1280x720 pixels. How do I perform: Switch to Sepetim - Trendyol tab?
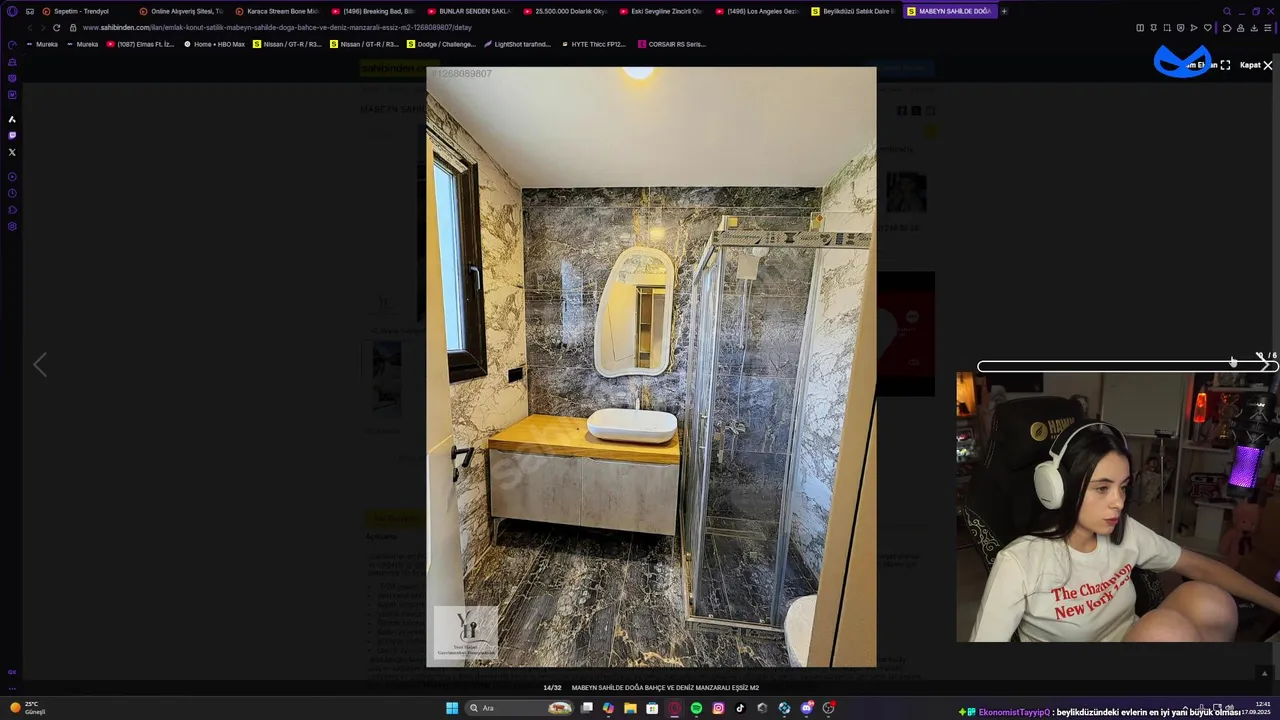[x=83, y=11]
